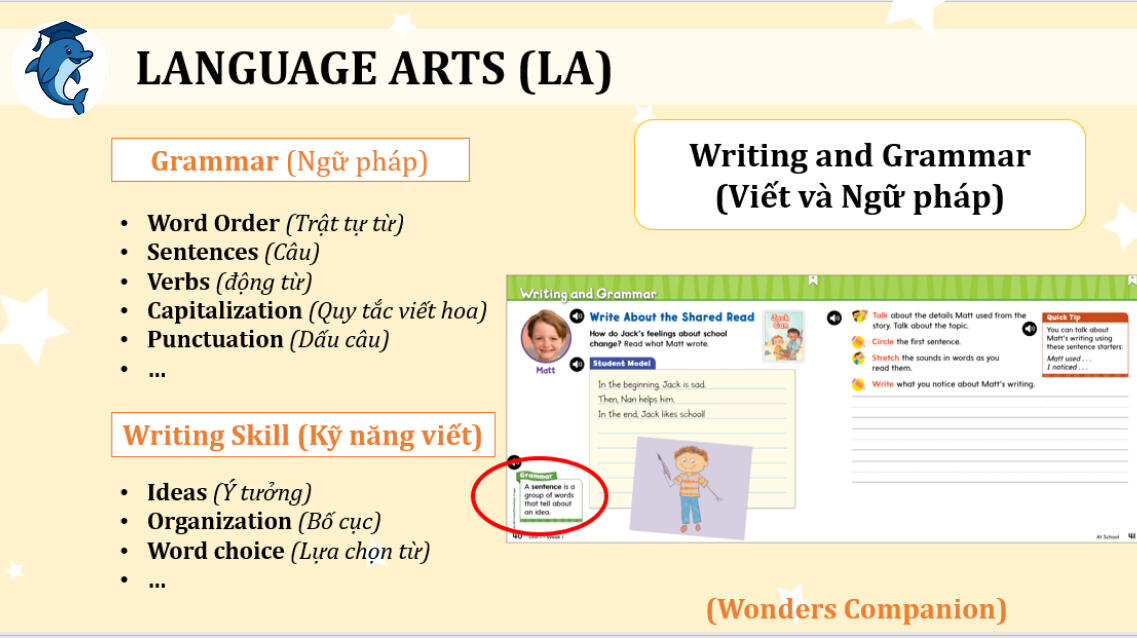This screenshot has width=1137, height=638.
Task: Click Matt's portrait photo
Action: pos(545,337)
